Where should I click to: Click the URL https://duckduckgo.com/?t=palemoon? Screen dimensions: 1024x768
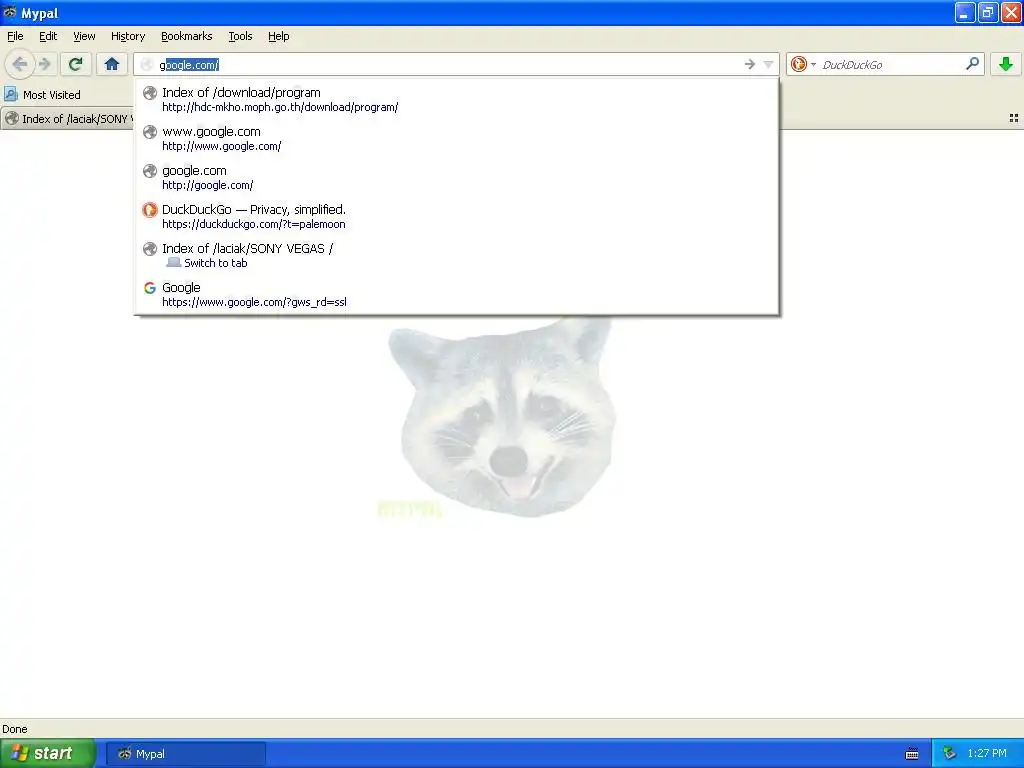[x=253, y=224]
